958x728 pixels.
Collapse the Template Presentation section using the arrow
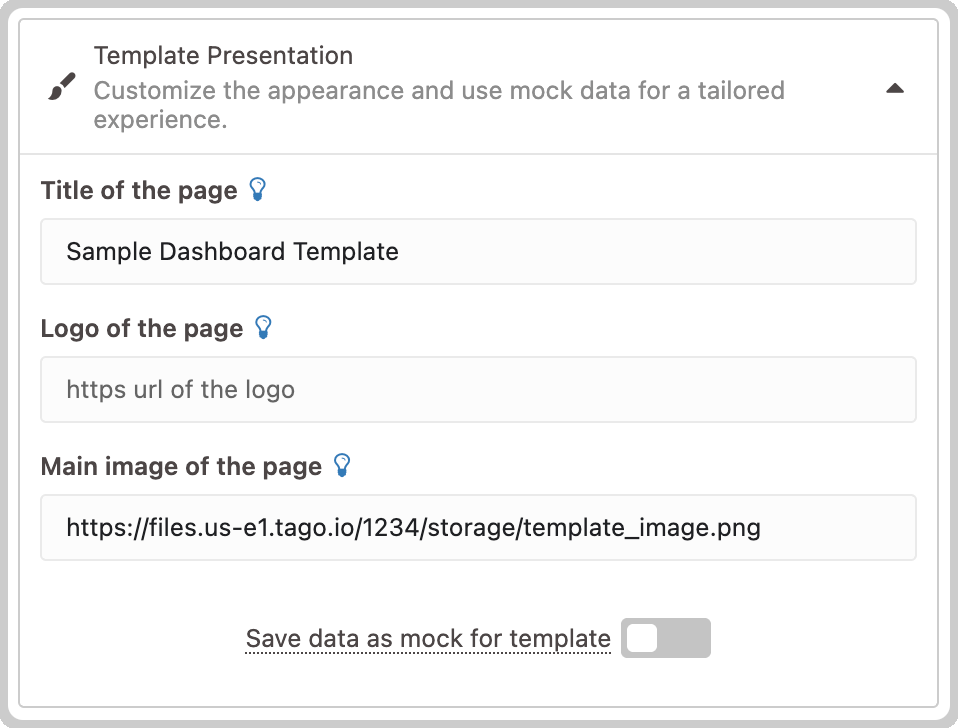click(x=894, y=89)
